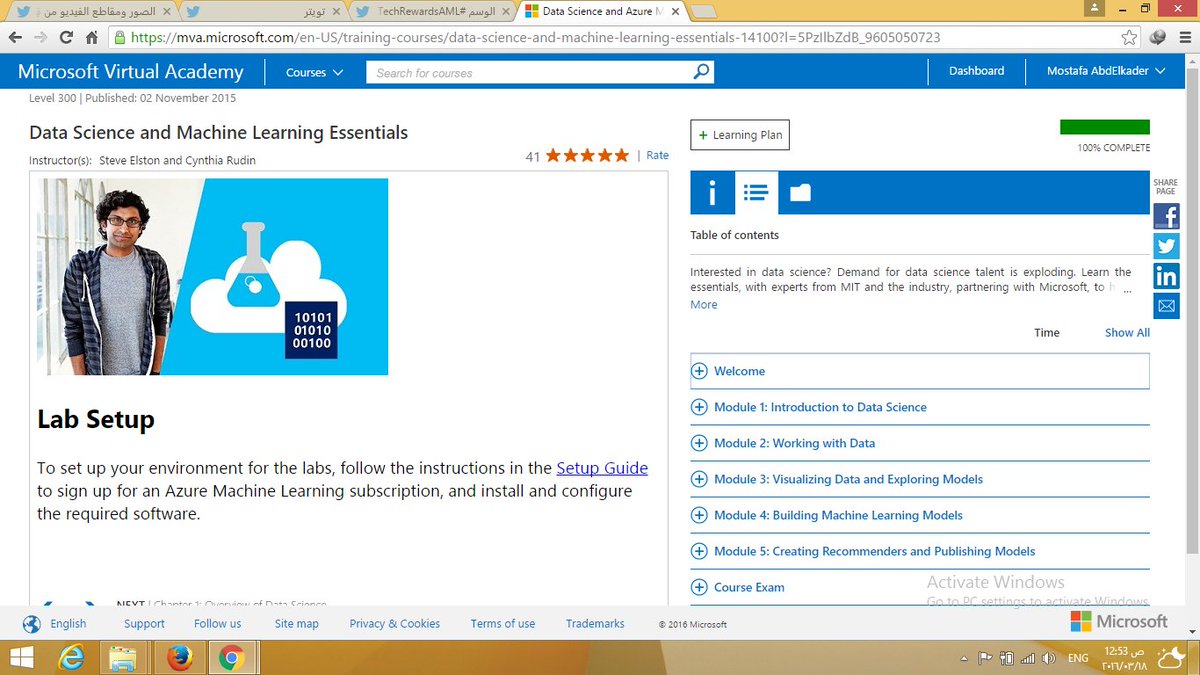
Task: Click the network signal tray icon
Action: tap(1026, 658)
